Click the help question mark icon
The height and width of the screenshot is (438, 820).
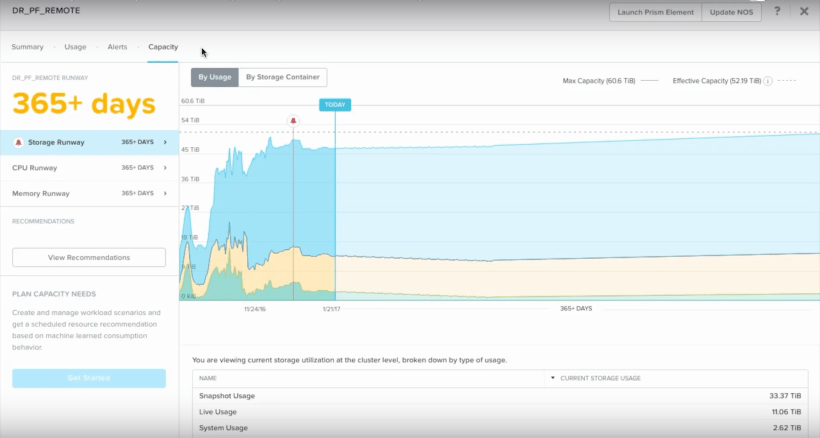[x=777, y=11]
